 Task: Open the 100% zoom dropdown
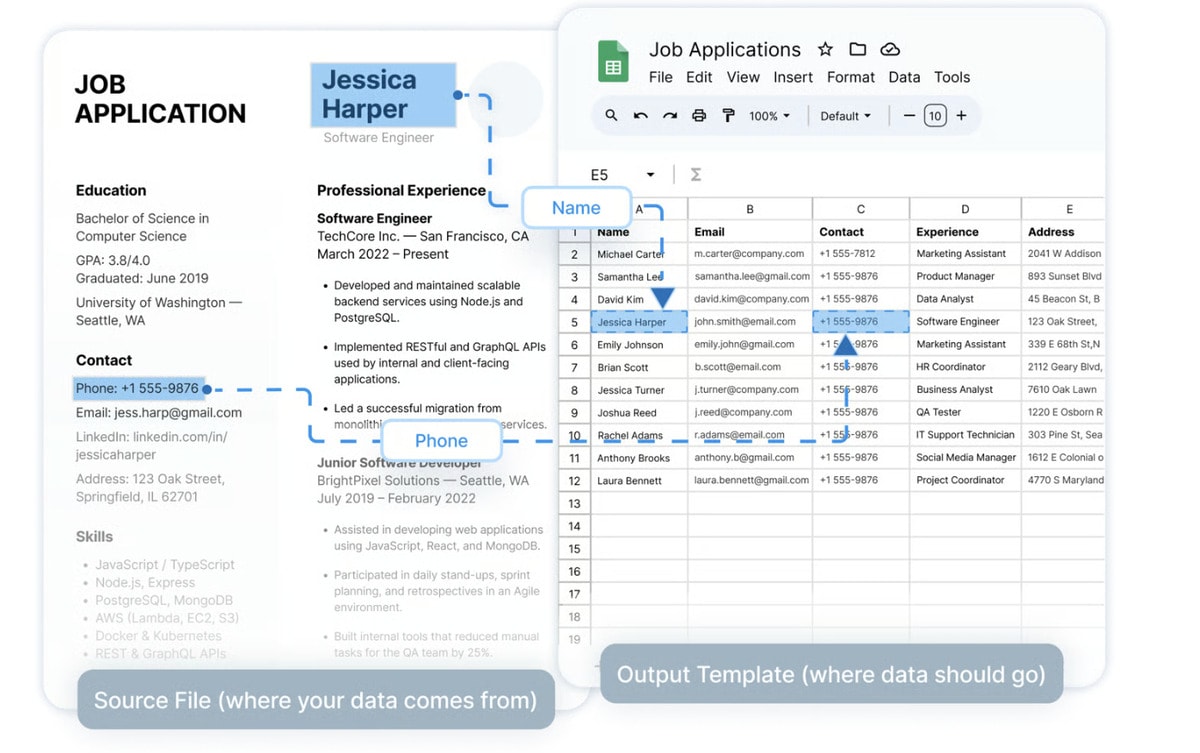(x=769, y=116)
